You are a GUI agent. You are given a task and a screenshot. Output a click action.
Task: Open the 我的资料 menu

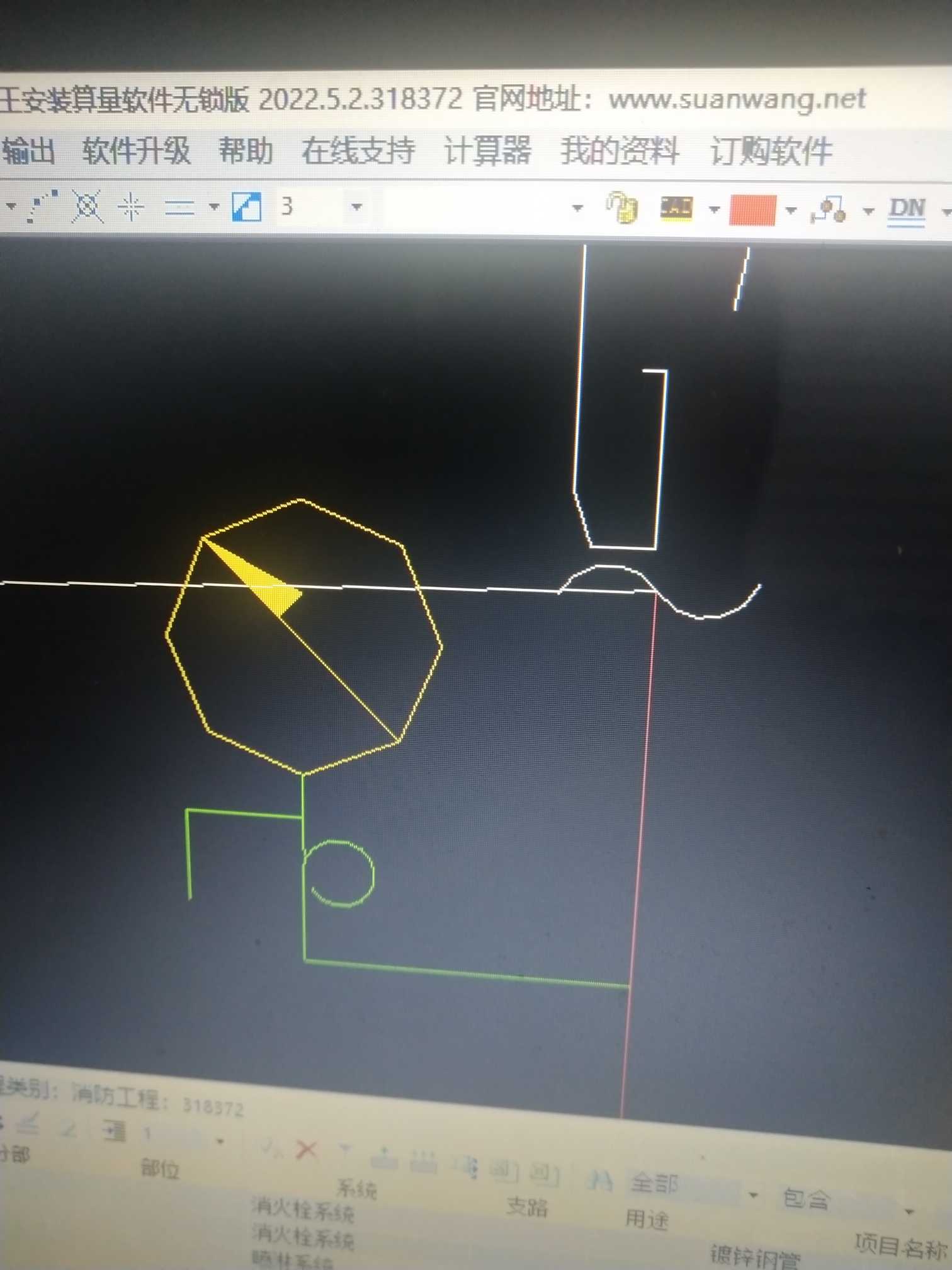click(620, 151)
